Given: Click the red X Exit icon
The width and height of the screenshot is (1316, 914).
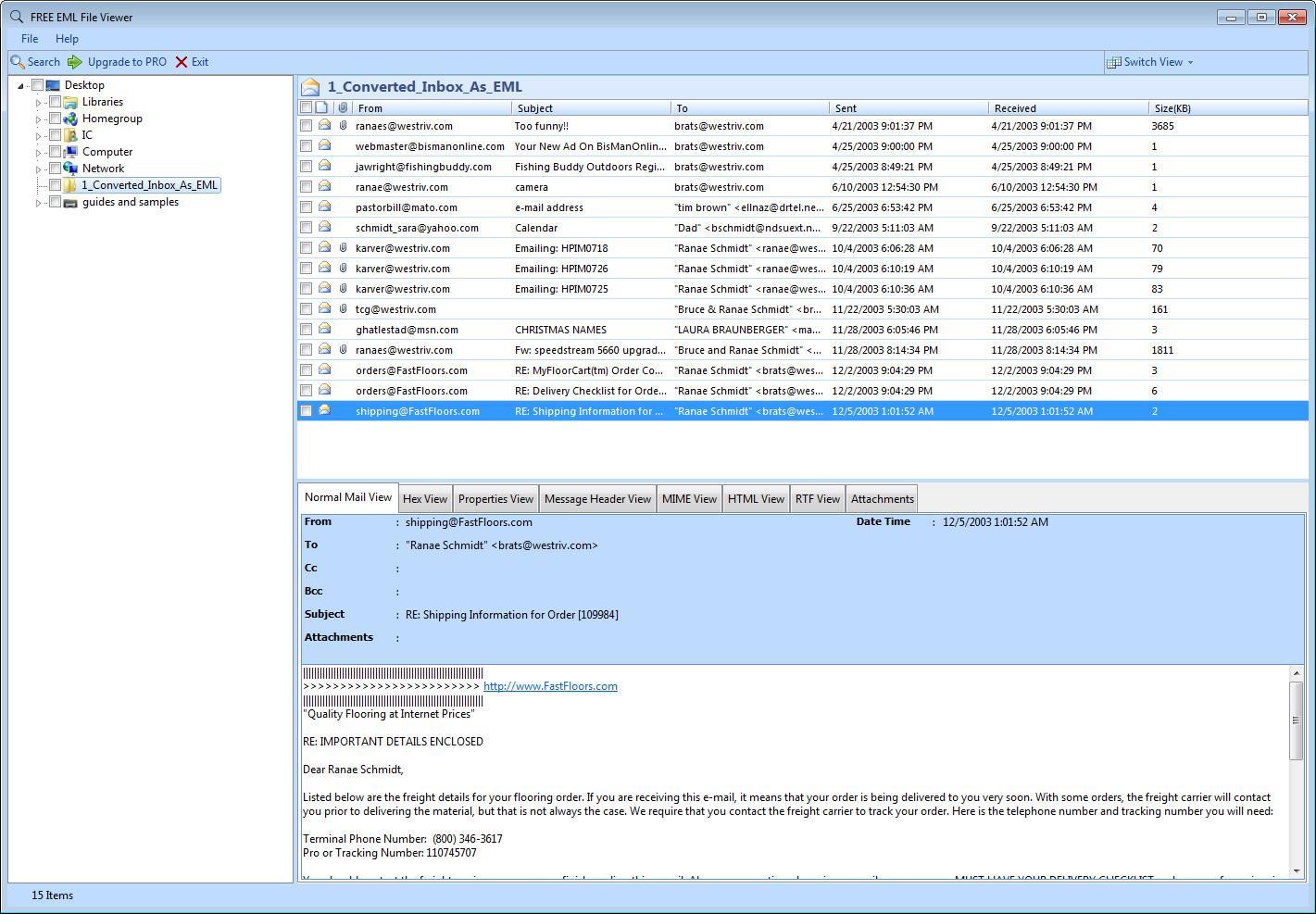Looking at the screenshot, I should 182,62.
